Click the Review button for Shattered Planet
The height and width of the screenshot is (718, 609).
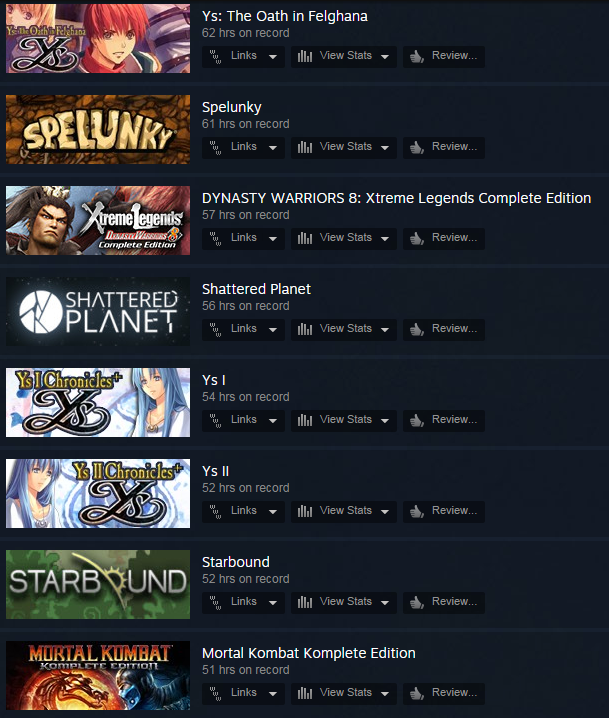click(444, 329)
